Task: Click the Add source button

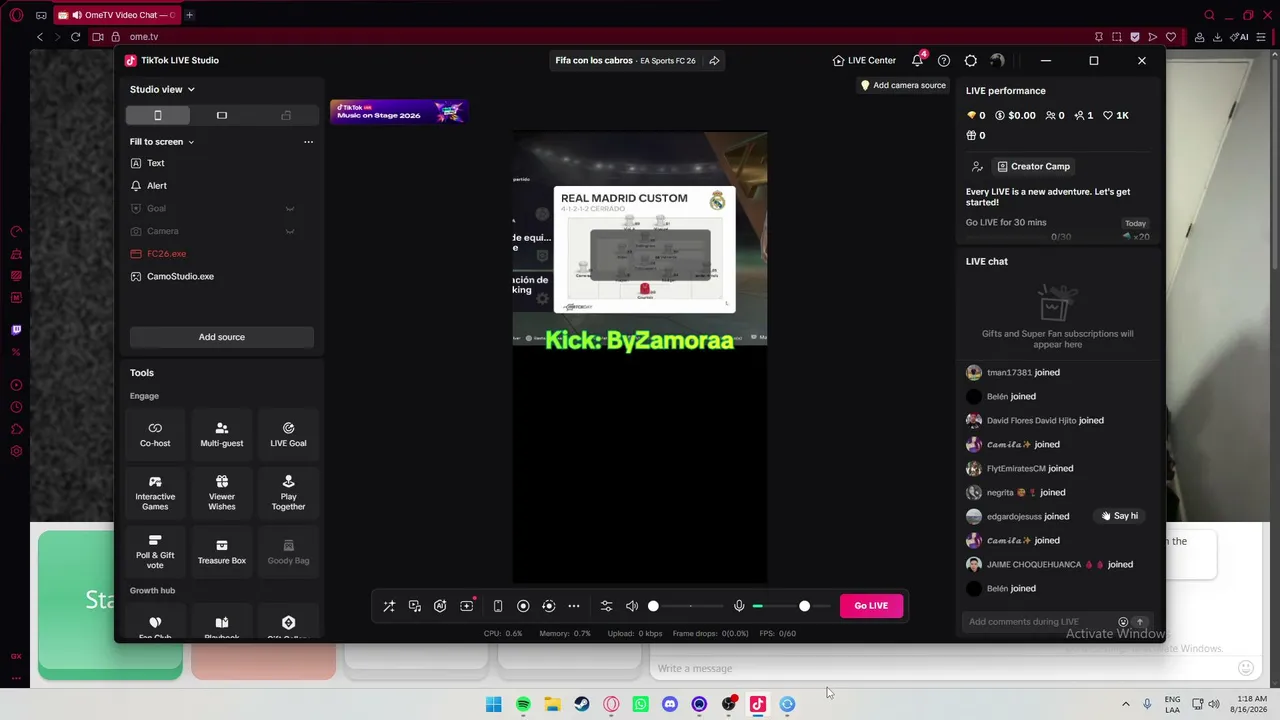Action: click(222, 337)
